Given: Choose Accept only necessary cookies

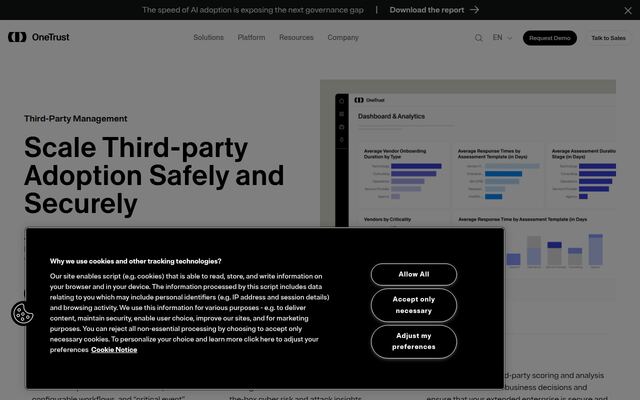Looking at the screenshot, I should click(x=414, y=305).
